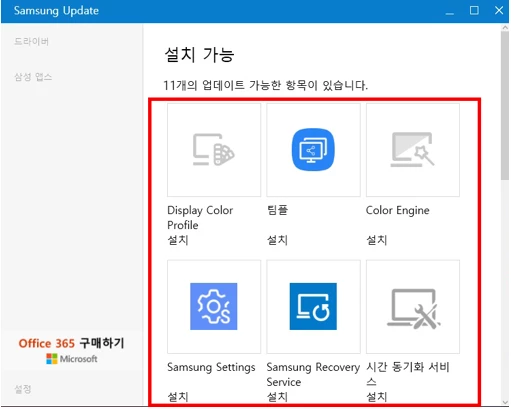
Task: Open the Samsung Recovery Service icon
Action: pyautogui.click(x=313, y=306)
